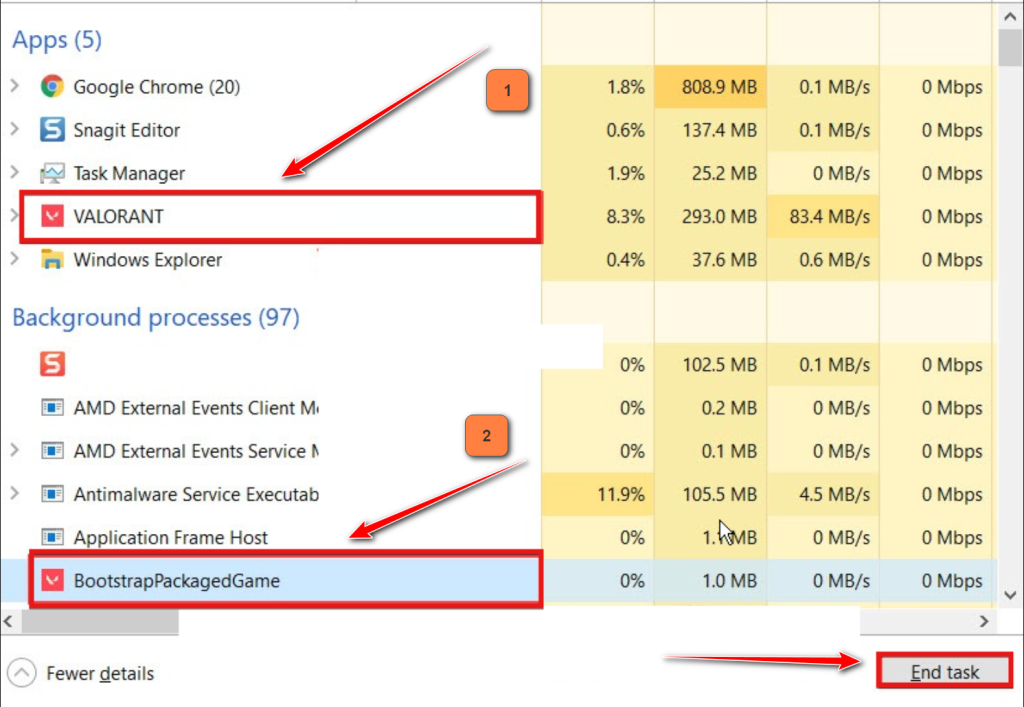Expand the Windows Explorer process row

coord(15,259)
